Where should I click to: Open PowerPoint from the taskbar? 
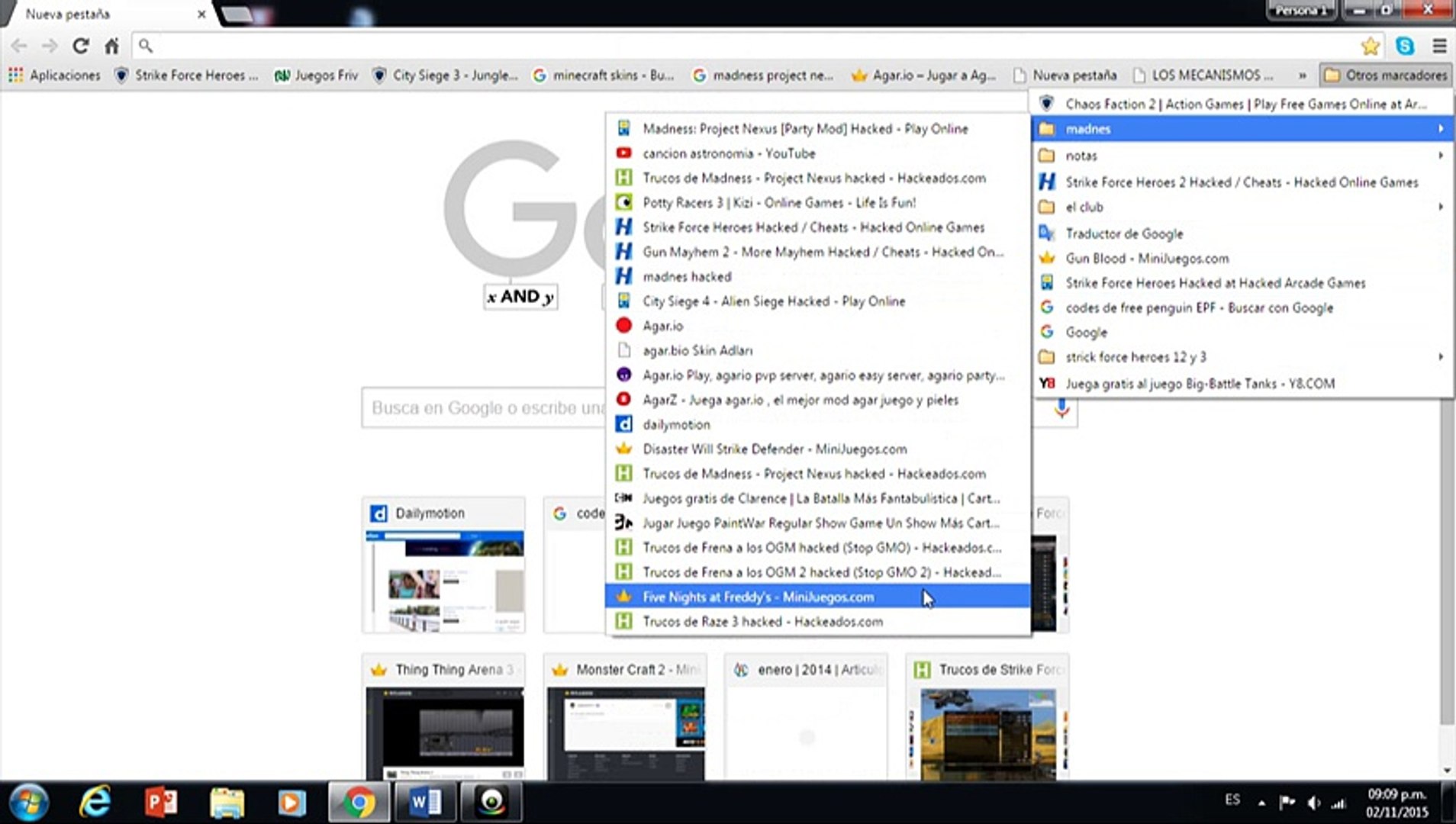point(161,803)
